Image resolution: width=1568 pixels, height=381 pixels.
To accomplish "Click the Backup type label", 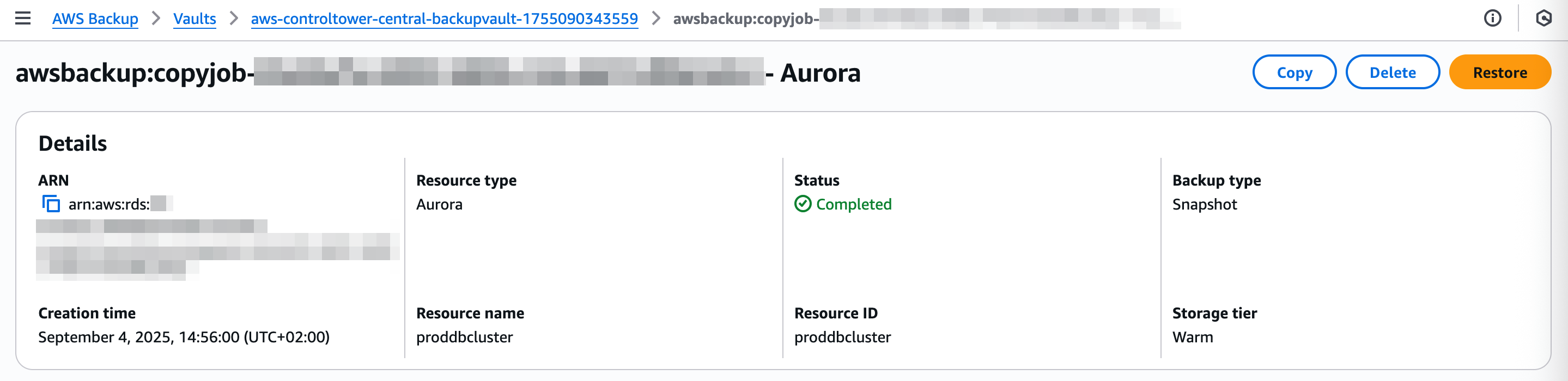I will (1216, 181).
